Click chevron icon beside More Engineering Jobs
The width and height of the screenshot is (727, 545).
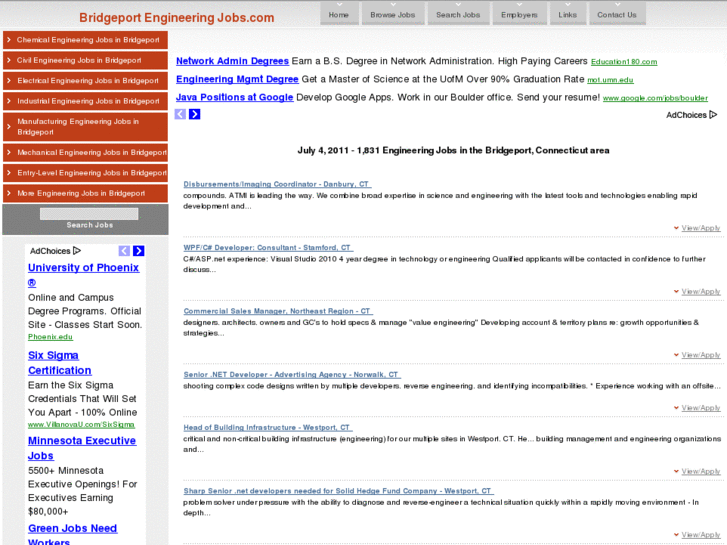click(9, 193)
